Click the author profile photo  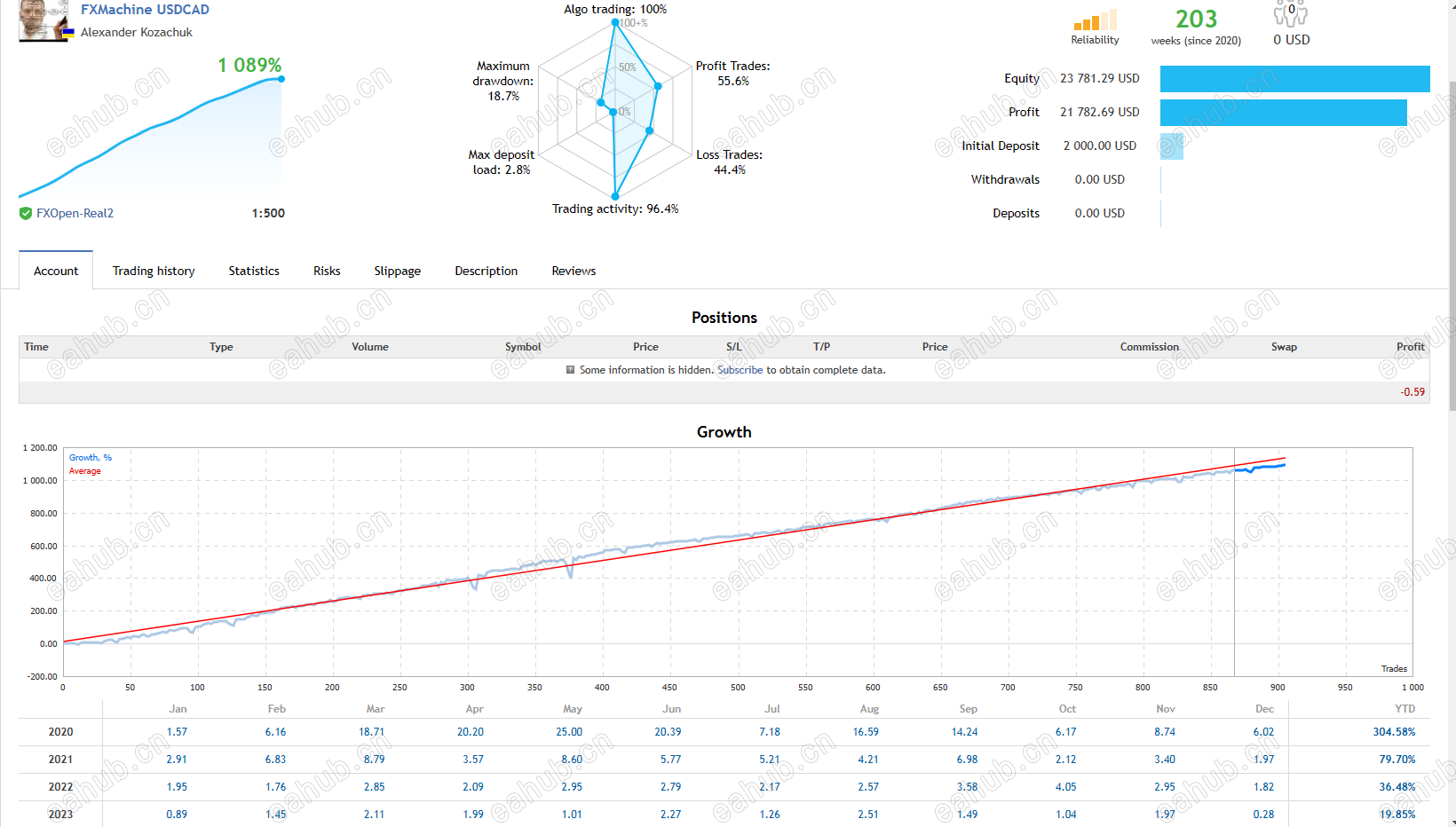point(43,20)
